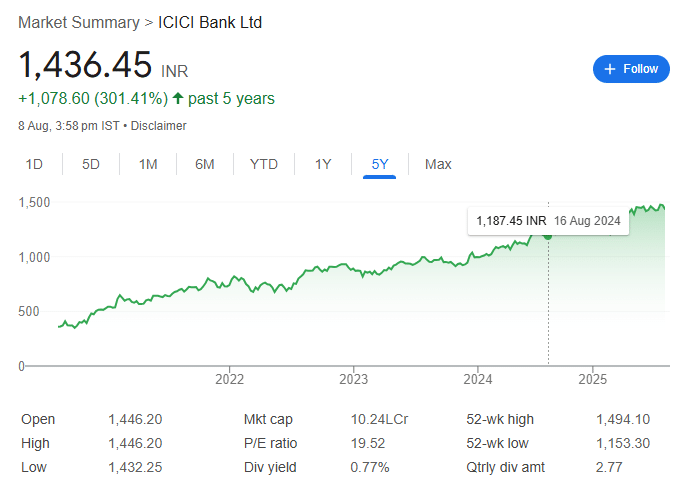Click the 2022 label on chart axis
This screenshot has width=690, height=492.
(x=229, y=379)
